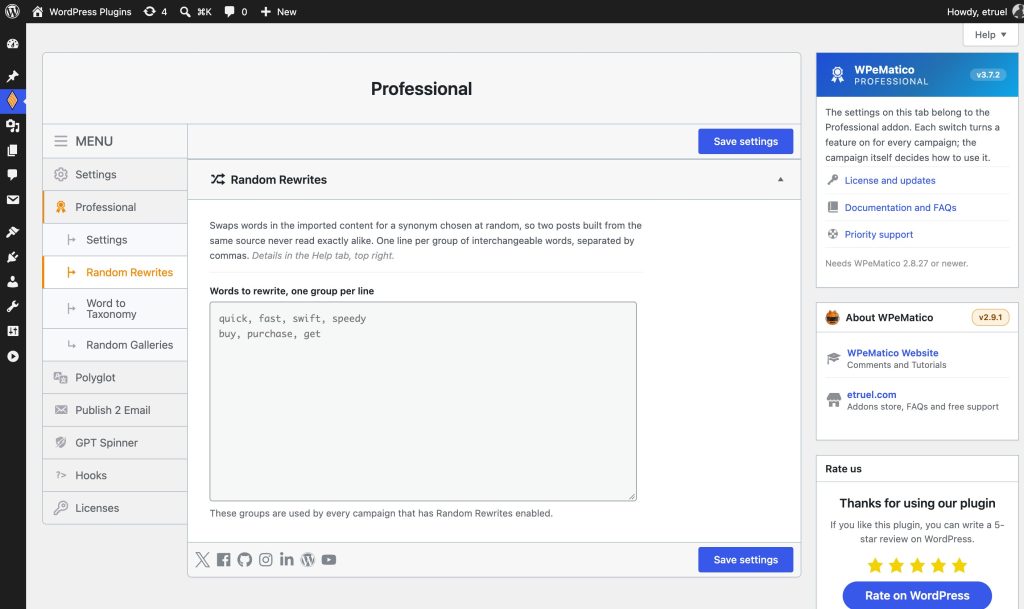Image resolution: width=1024 pixels, height=609 pixels.
Task: Open Random Galleries submenu item
Action: click(x=115, y=345)
